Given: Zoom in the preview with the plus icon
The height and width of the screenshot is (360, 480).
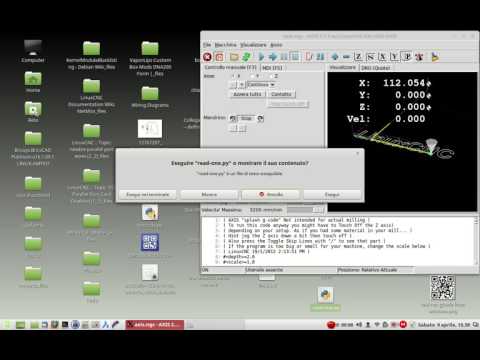Looking at the screenshot, I should [x=335, y=57].
